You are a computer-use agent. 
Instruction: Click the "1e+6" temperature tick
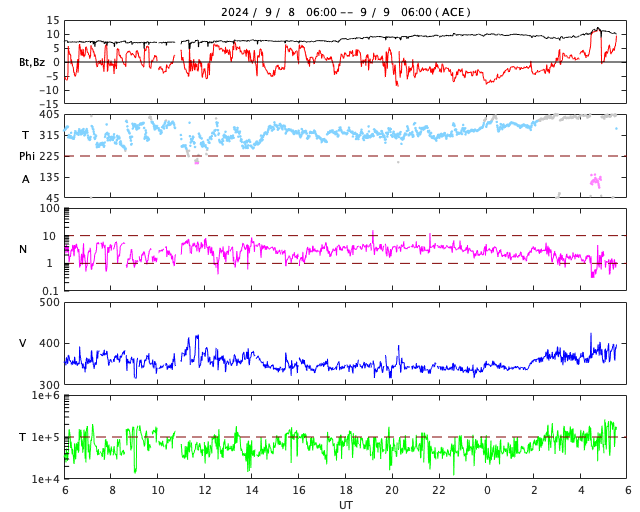tap(46, 395)
